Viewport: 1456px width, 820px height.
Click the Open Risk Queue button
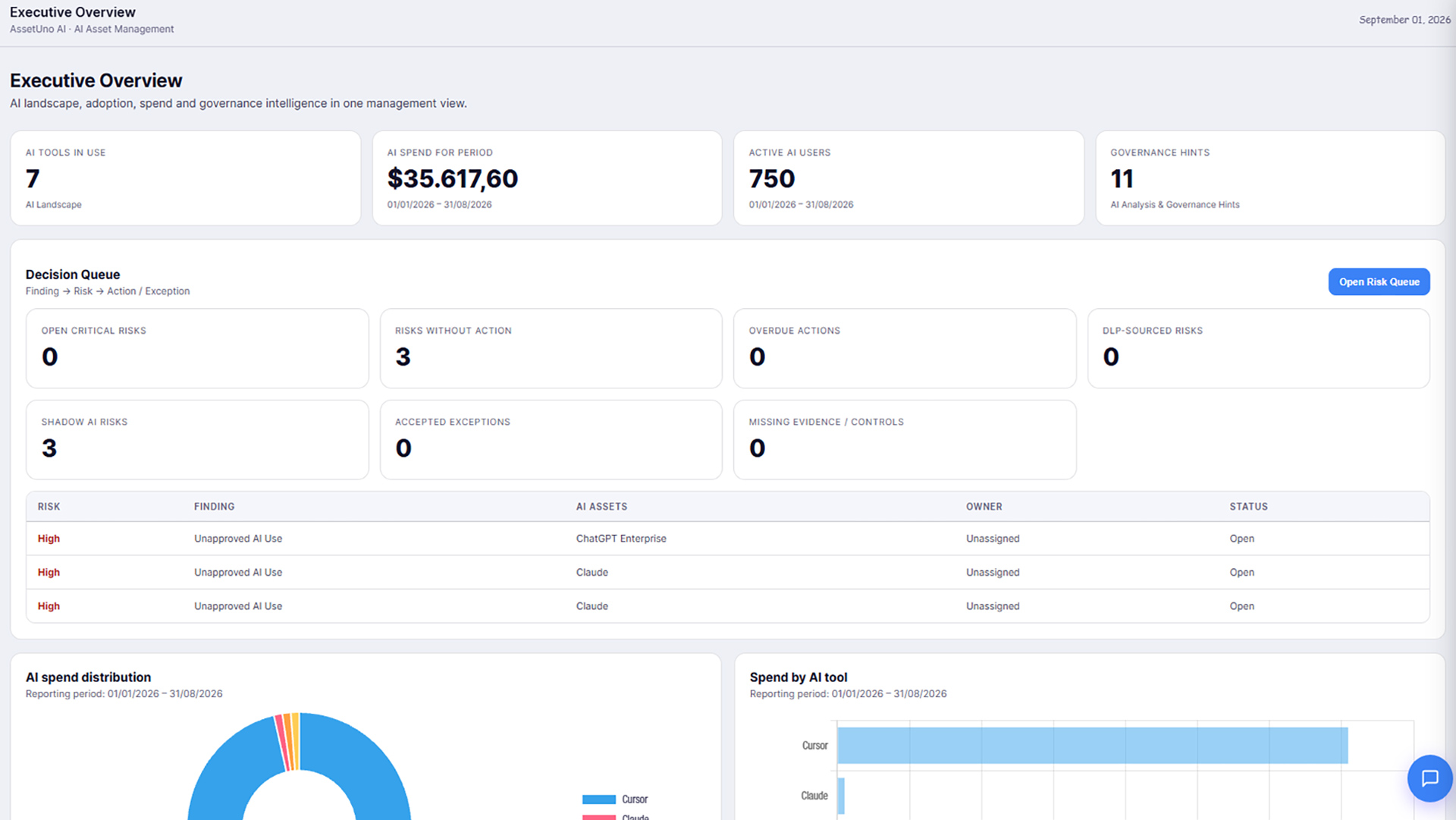click(x=1379, y=281)
